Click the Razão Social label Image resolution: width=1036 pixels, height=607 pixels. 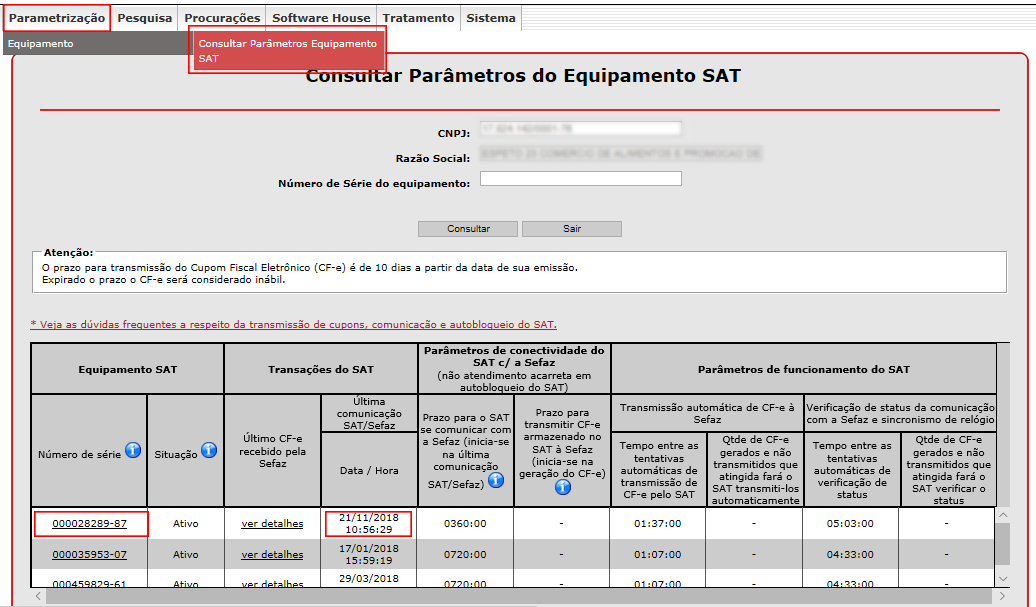[432, 159]
